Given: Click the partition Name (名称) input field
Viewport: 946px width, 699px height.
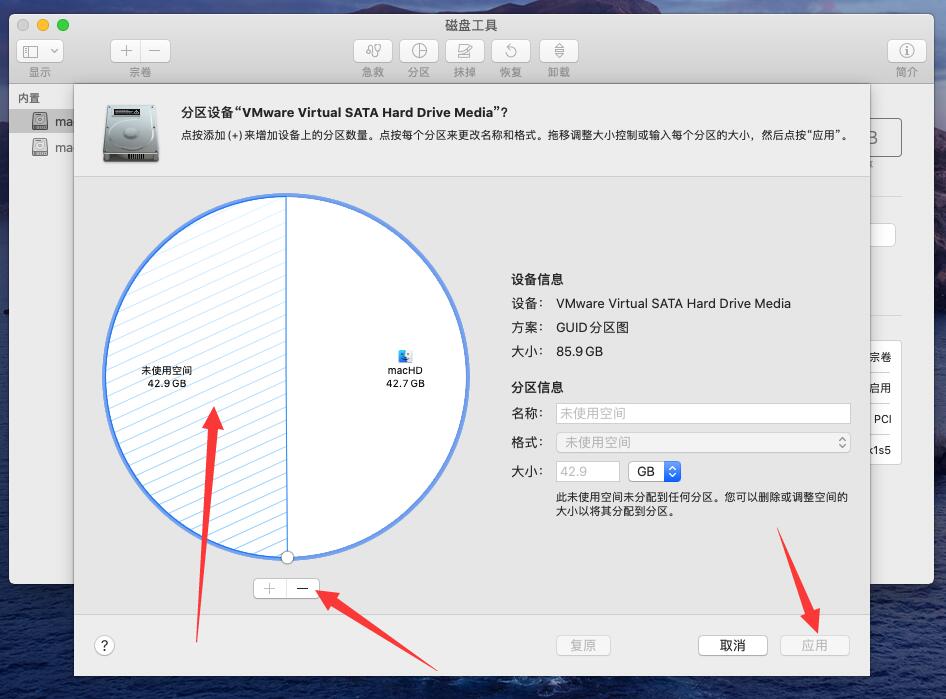Looking at the screenshot, I should click(703, 413).
